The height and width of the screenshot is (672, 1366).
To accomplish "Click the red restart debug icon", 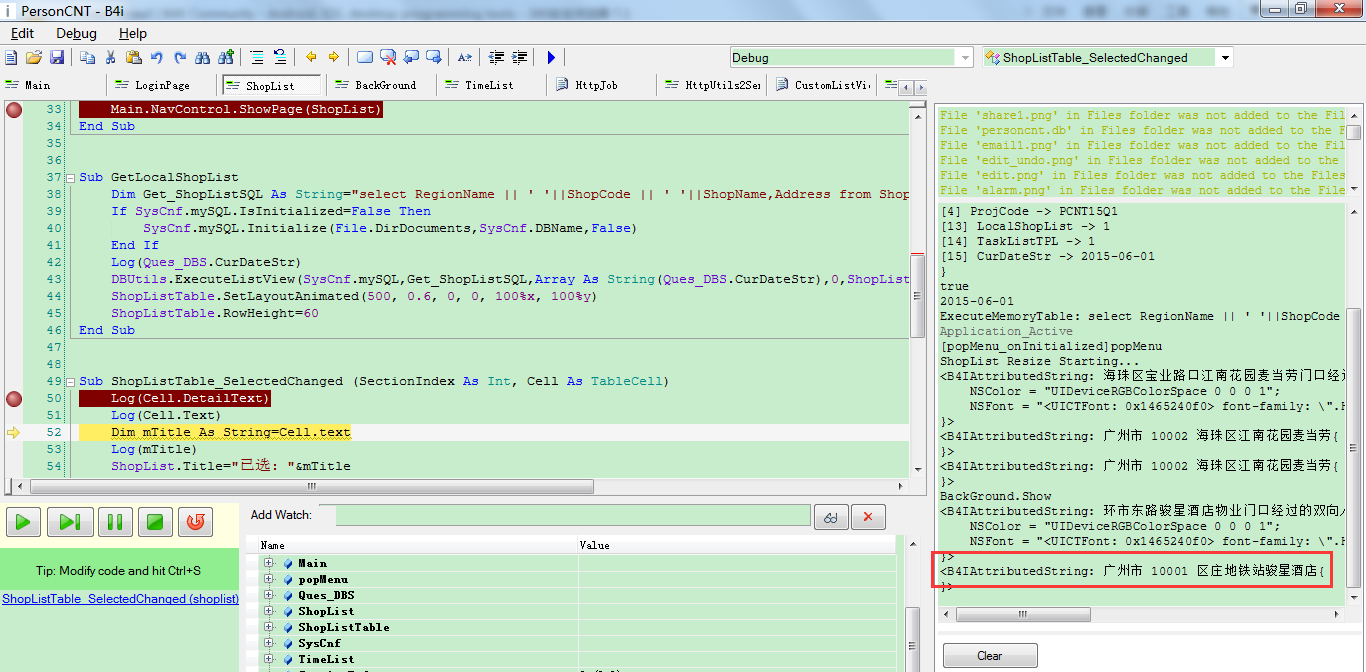I will tap(196, 521).
